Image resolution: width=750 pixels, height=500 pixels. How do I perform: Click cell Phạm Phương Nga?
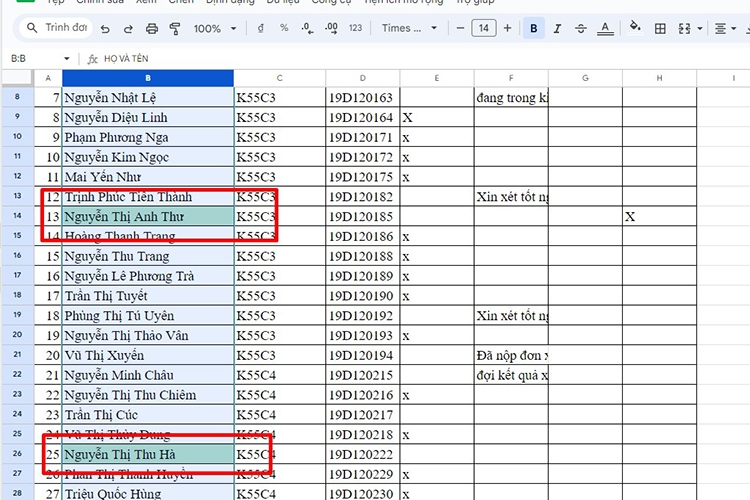[x=148, y=137]
